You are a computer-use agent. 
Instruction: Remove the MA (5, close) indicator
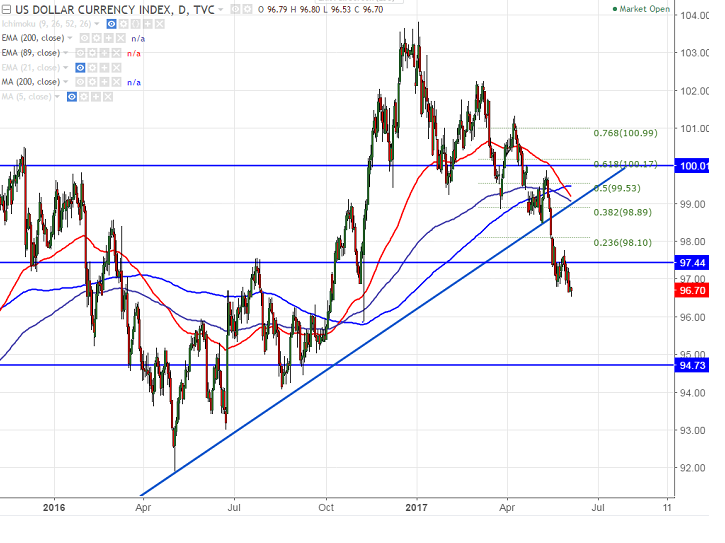(108, 97)
